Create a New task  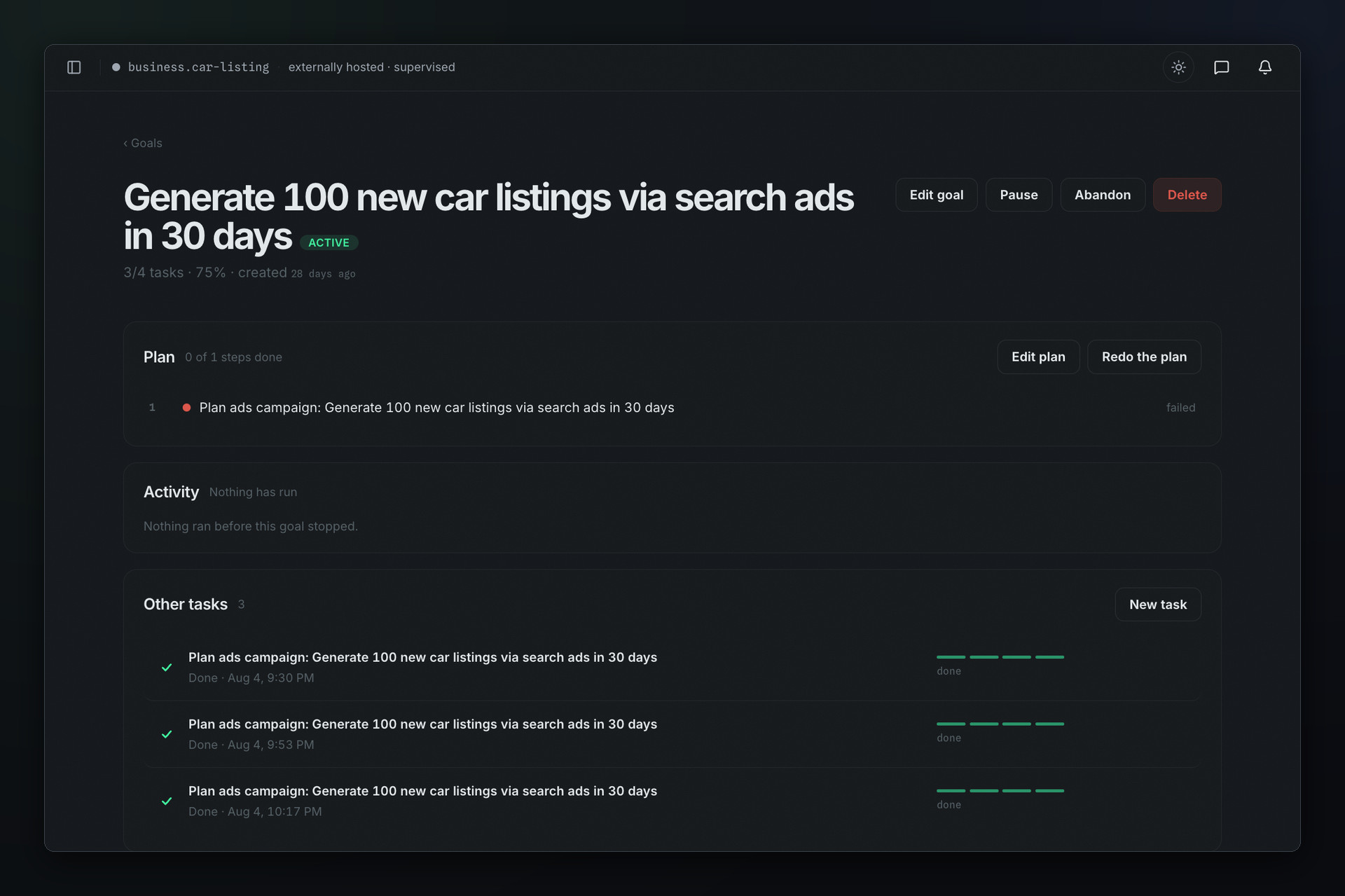pos(1158,605)
